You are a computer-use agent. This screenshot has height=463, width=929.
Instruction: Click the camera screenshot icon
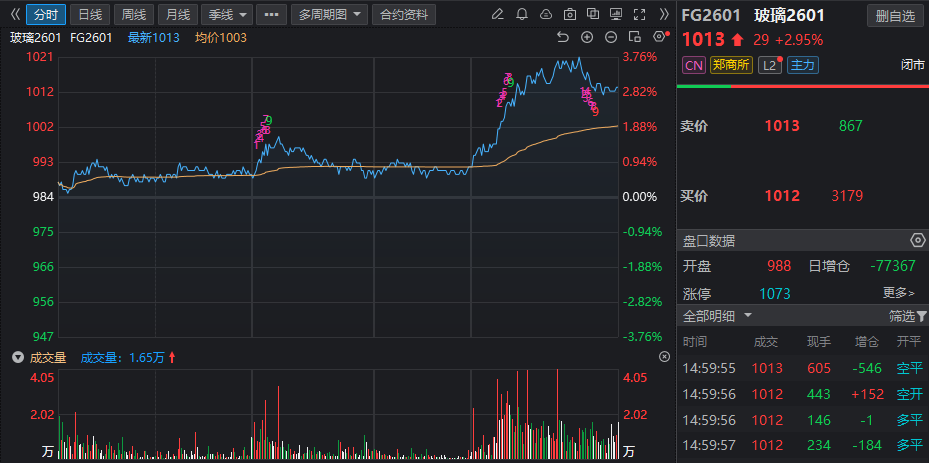569,14
